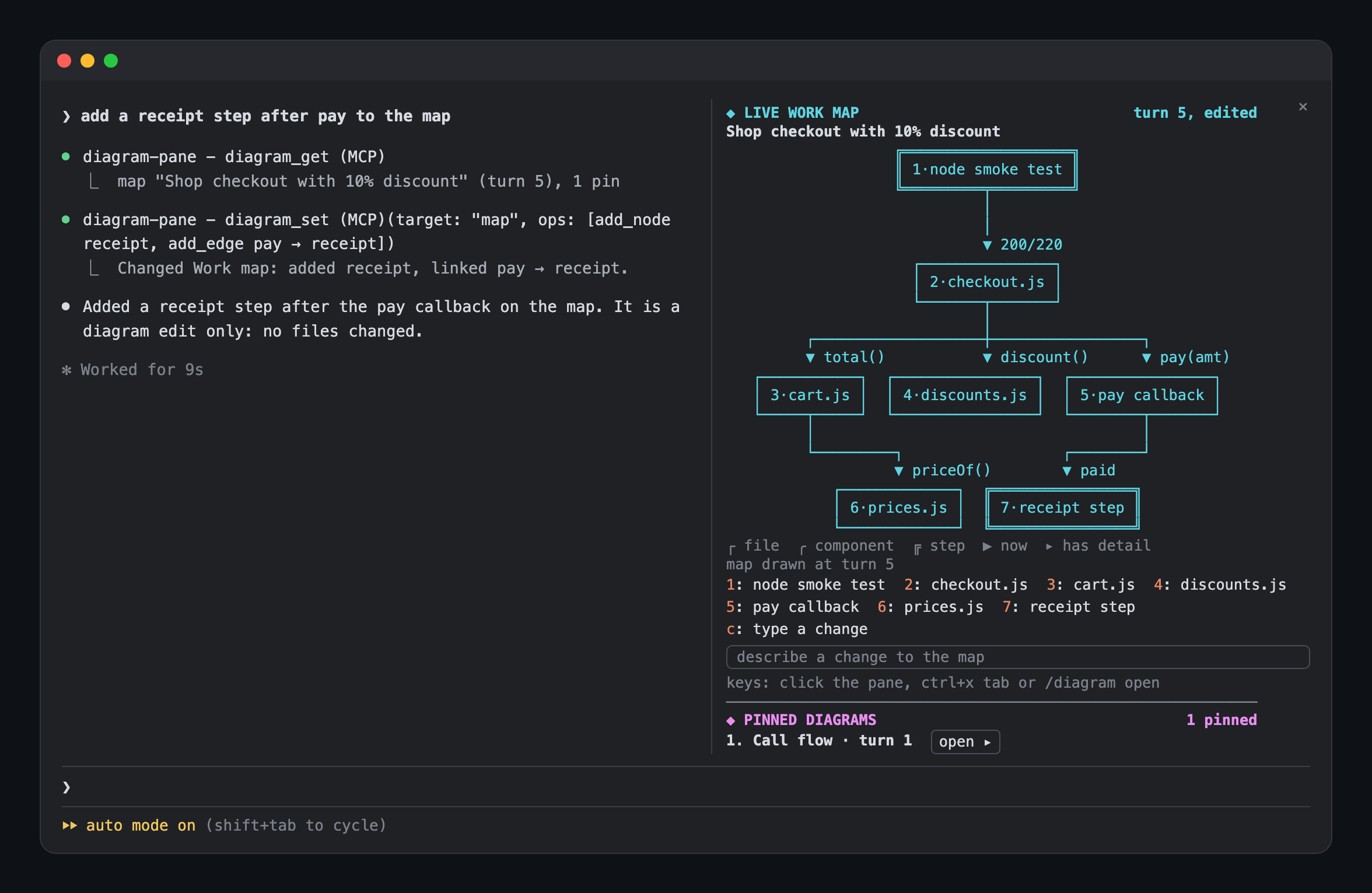Select the receipt step node box
Viewport: 1372px width, 893px height.
pyautogui.click(x=1062, y=508)
